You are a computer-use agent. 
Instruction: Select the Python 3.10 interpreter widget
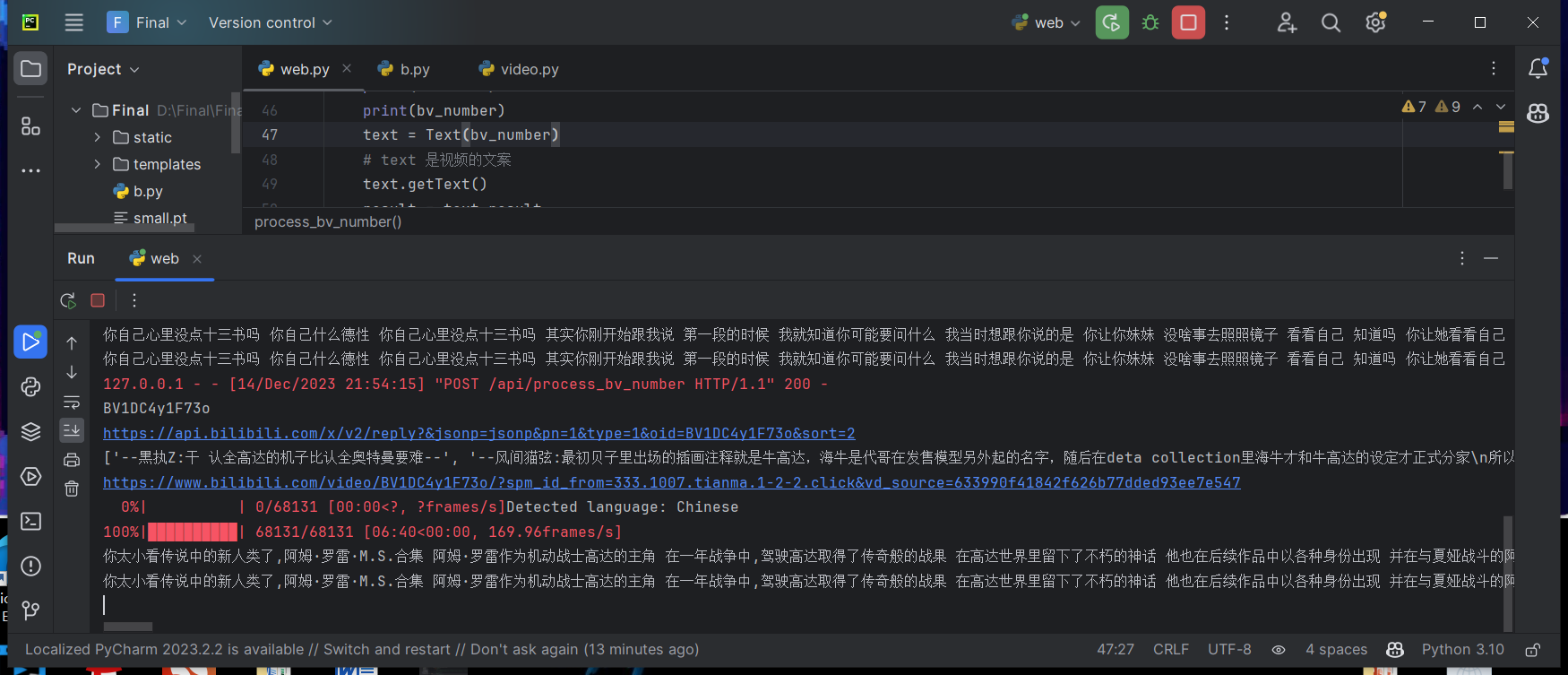(1463, 649)
